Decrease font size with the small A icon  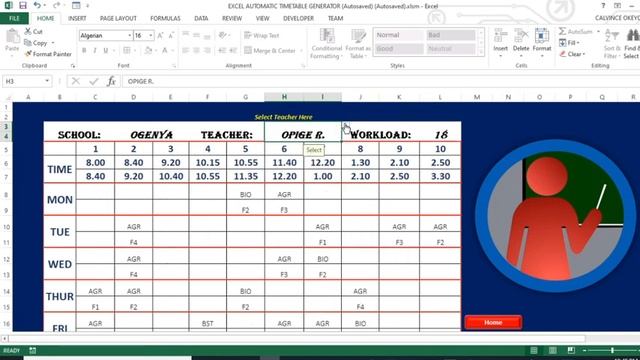click(x=171, y=36)
